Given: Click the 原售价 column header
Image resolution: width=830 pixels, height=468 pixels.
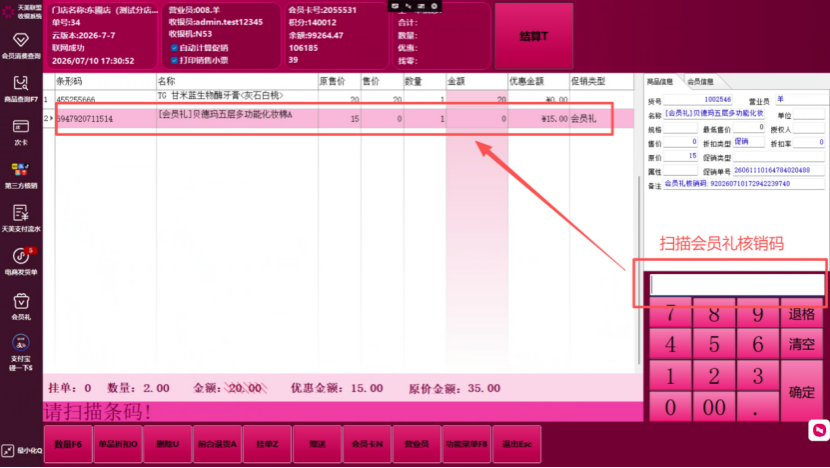Looking at the screenshot, I should 339,82.
